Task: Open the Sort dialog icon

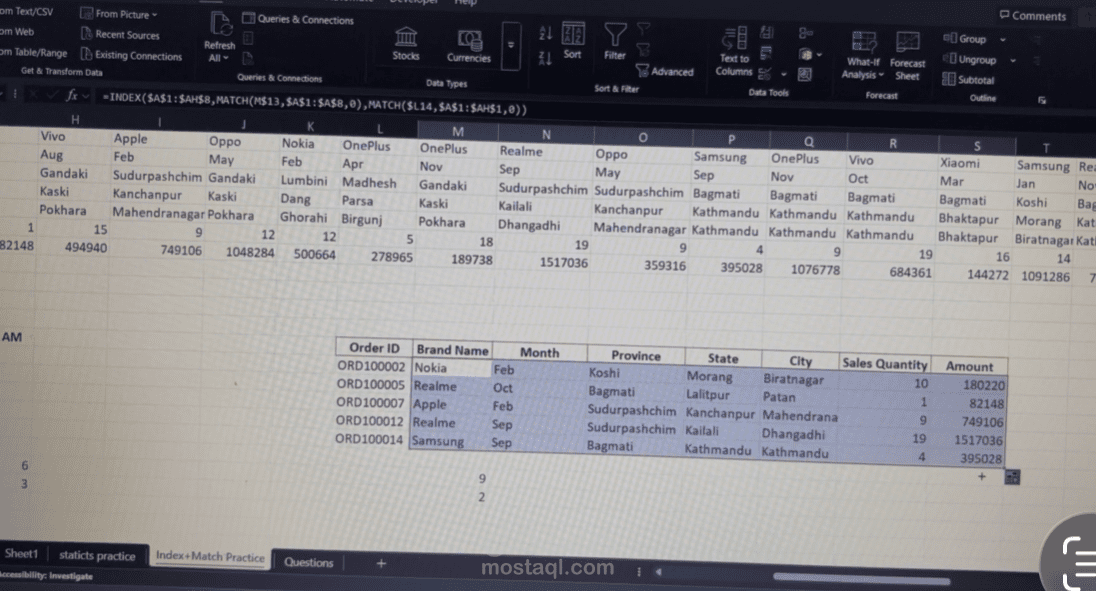Action: click(573, 40)
